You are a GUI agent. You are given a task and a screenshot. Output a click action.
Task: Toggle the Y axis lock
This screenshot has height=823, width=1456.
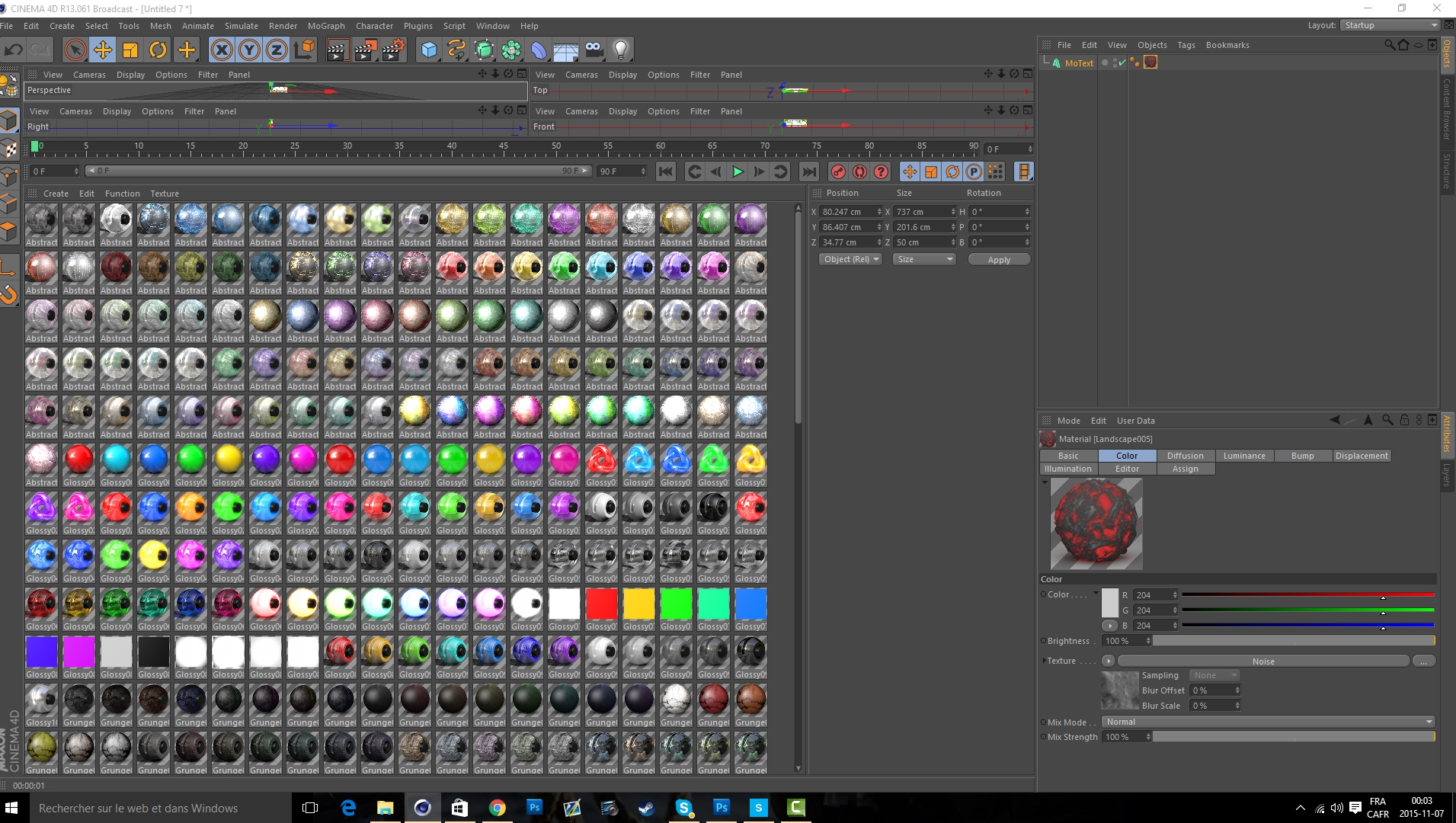(x=249, y=50)
